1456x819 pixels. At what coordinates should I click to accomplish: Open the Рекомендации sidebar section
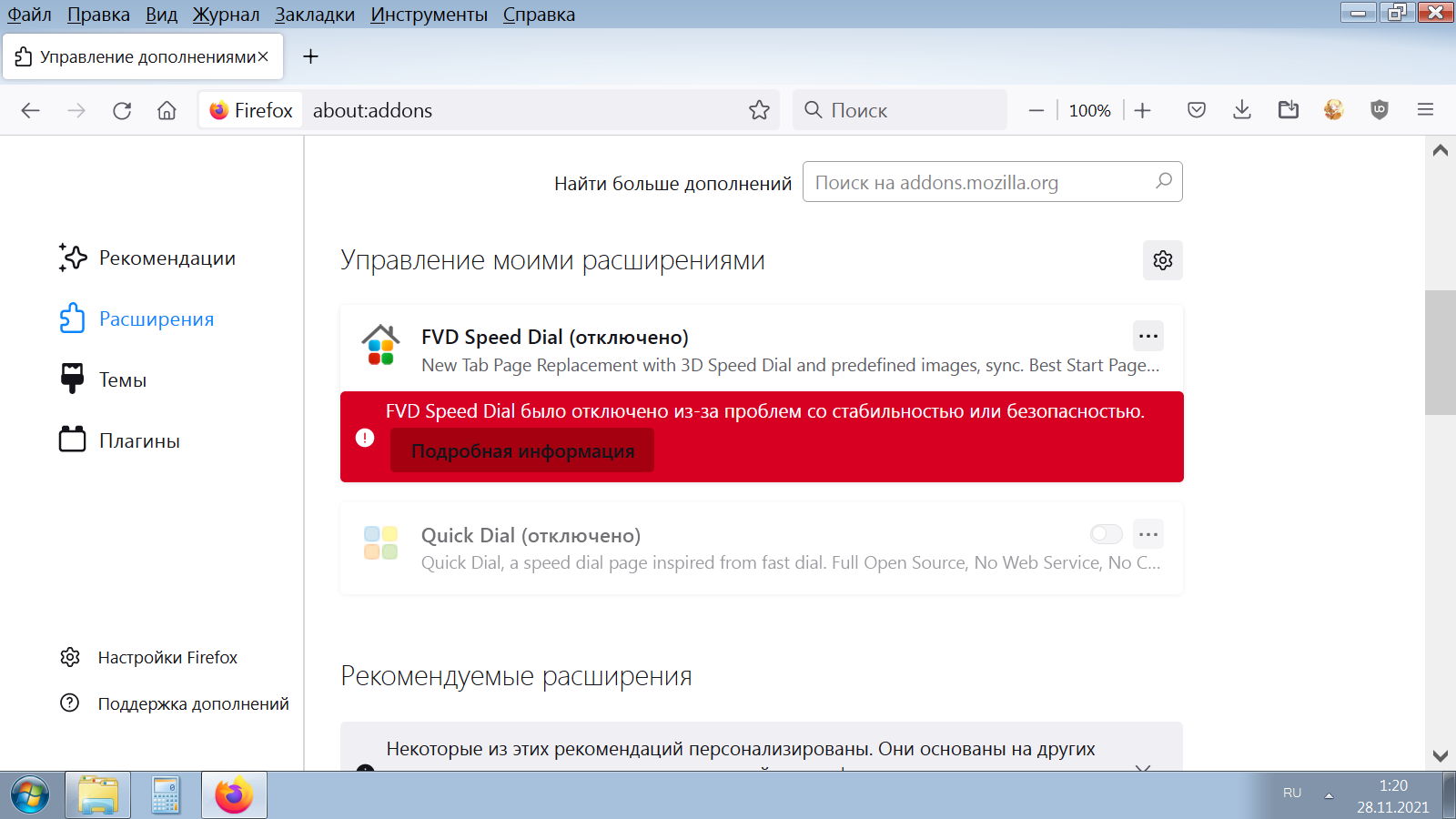(x=147, y=258)
